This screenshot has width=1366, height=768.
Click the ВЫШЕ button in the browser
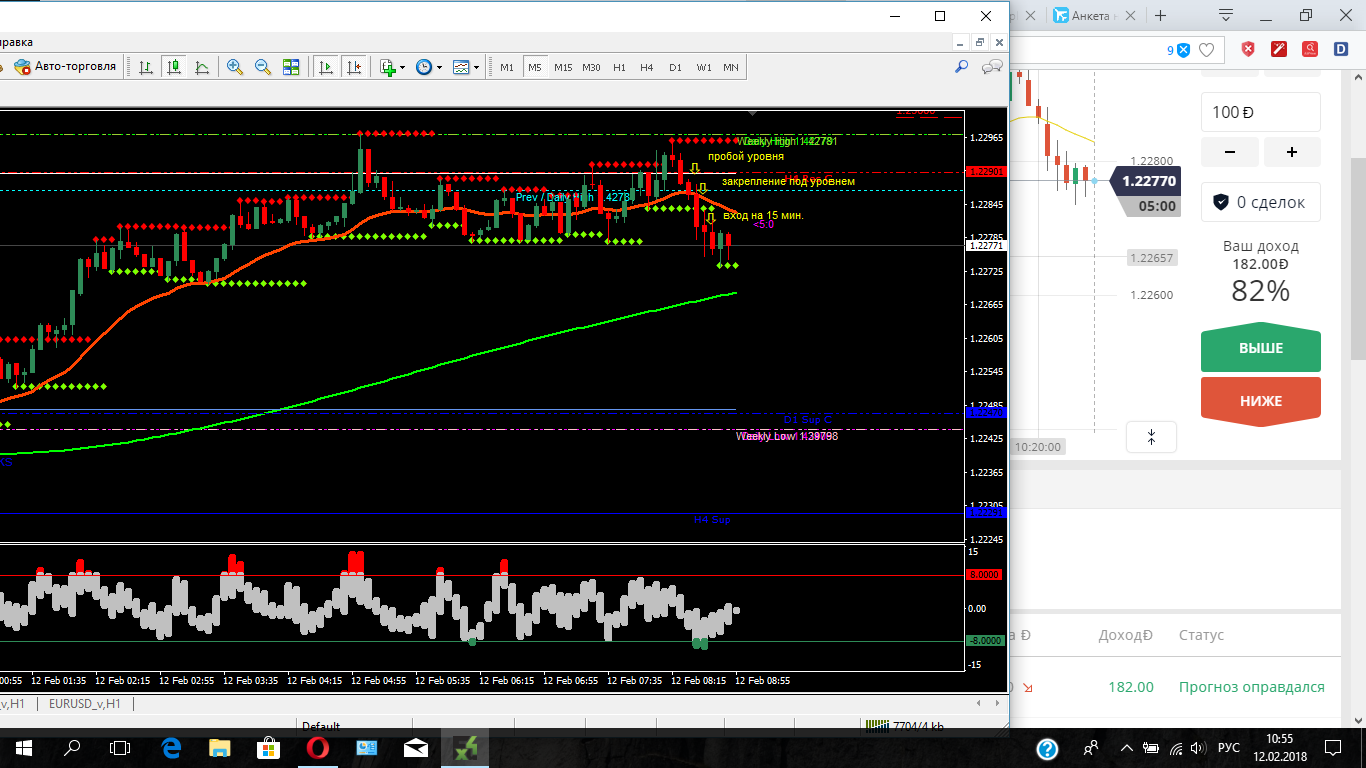coord(1261,349)
